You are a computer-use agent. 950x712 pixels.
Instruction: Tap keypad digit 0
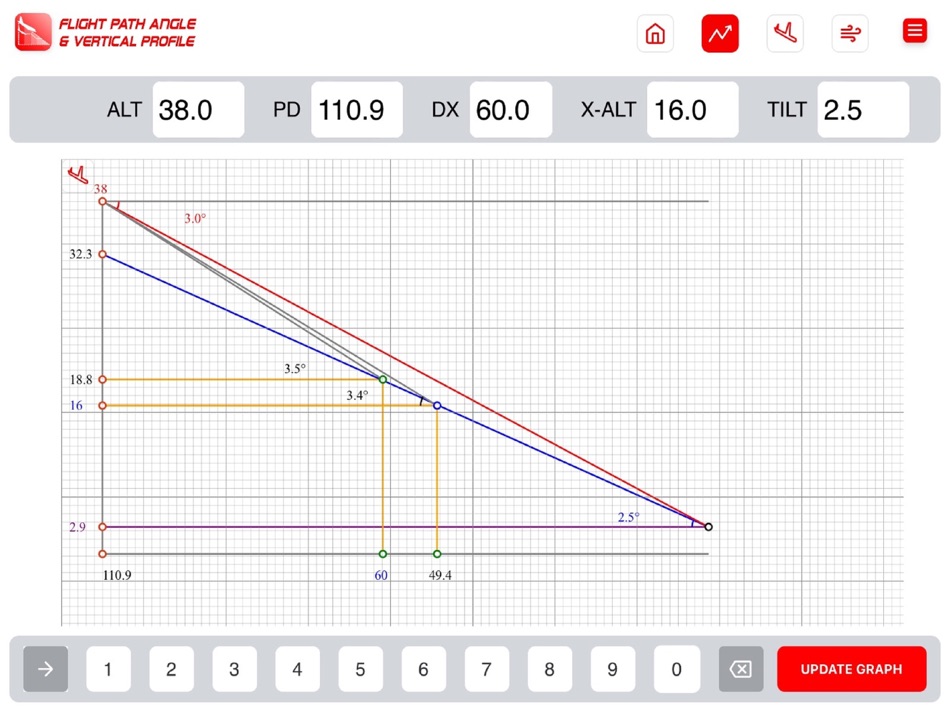677,669
